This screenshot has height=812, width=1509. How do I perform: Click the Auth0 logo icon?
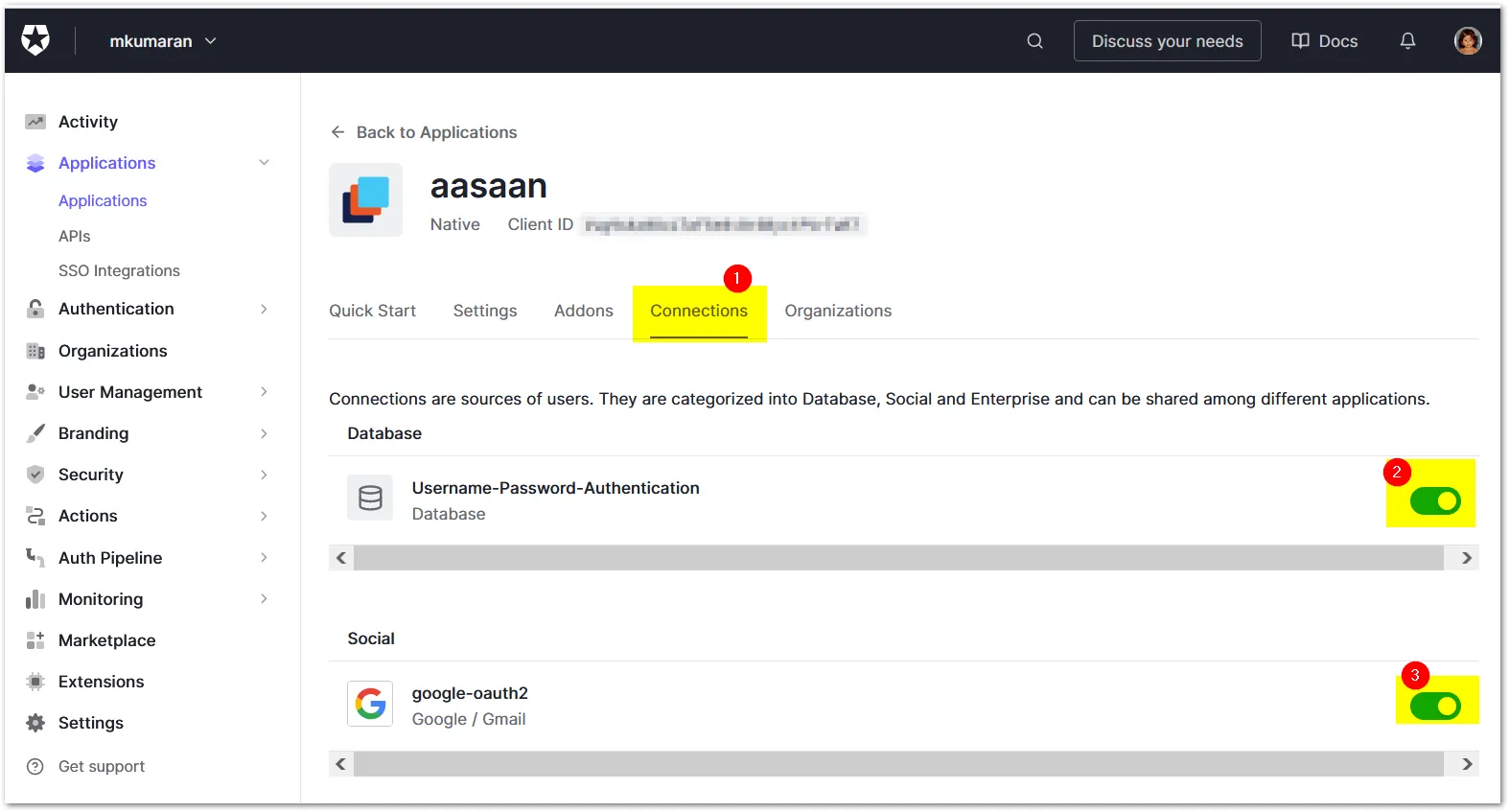(x=35, y=40)
